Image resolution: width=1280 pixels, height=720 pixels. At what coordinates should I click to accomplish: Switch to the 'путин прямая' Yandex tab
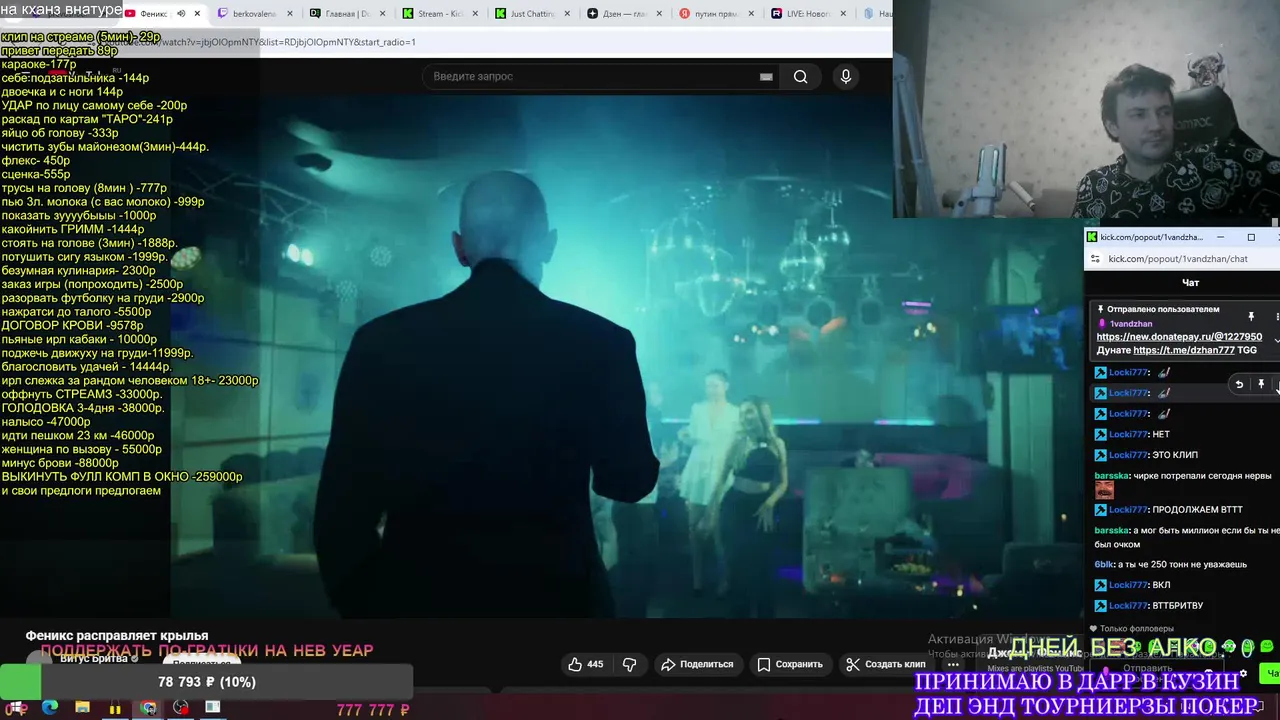point(715,14)
